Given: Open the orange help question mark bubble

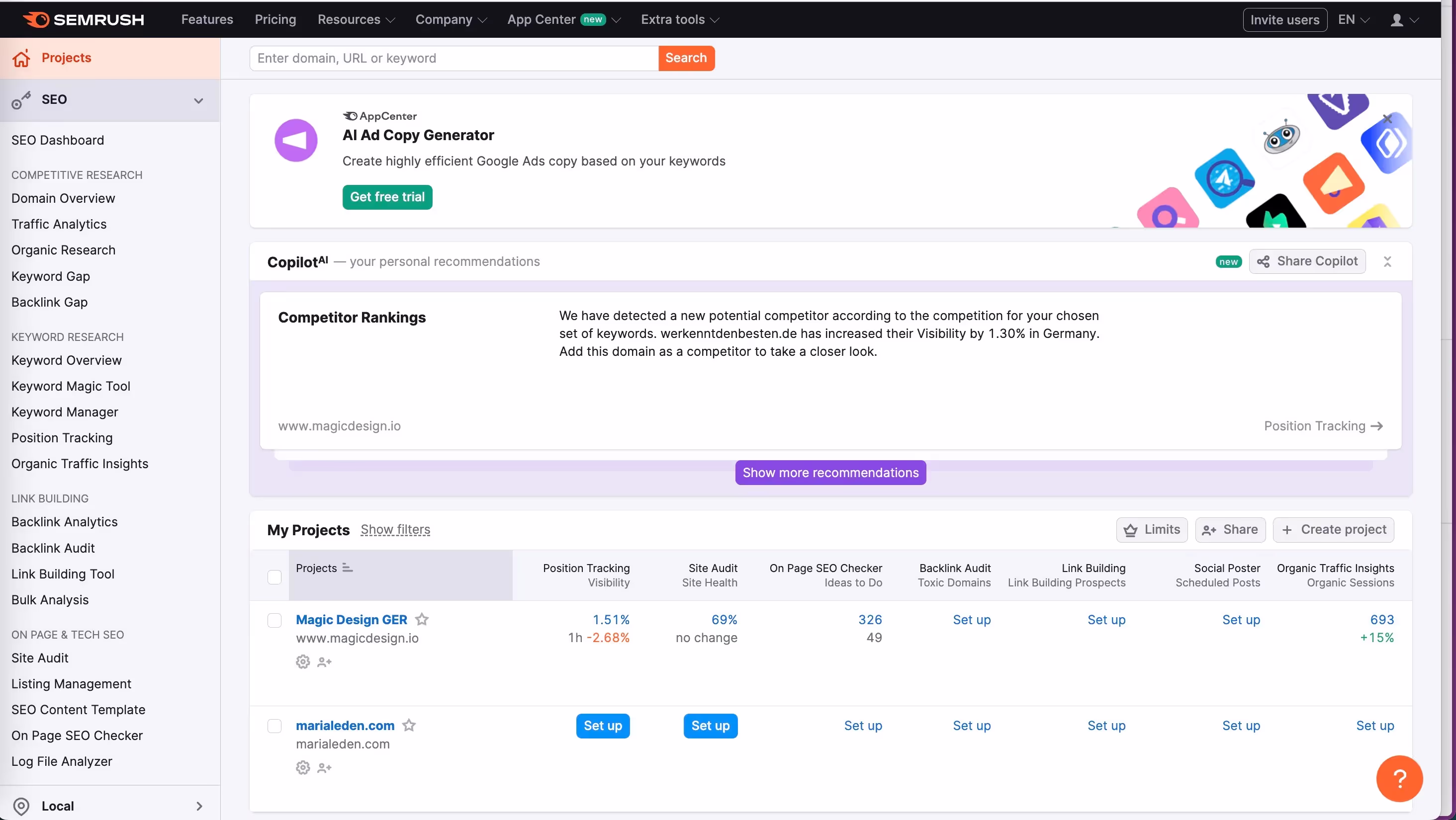Looking at the screenshot, I should (x=1399, y=779).
